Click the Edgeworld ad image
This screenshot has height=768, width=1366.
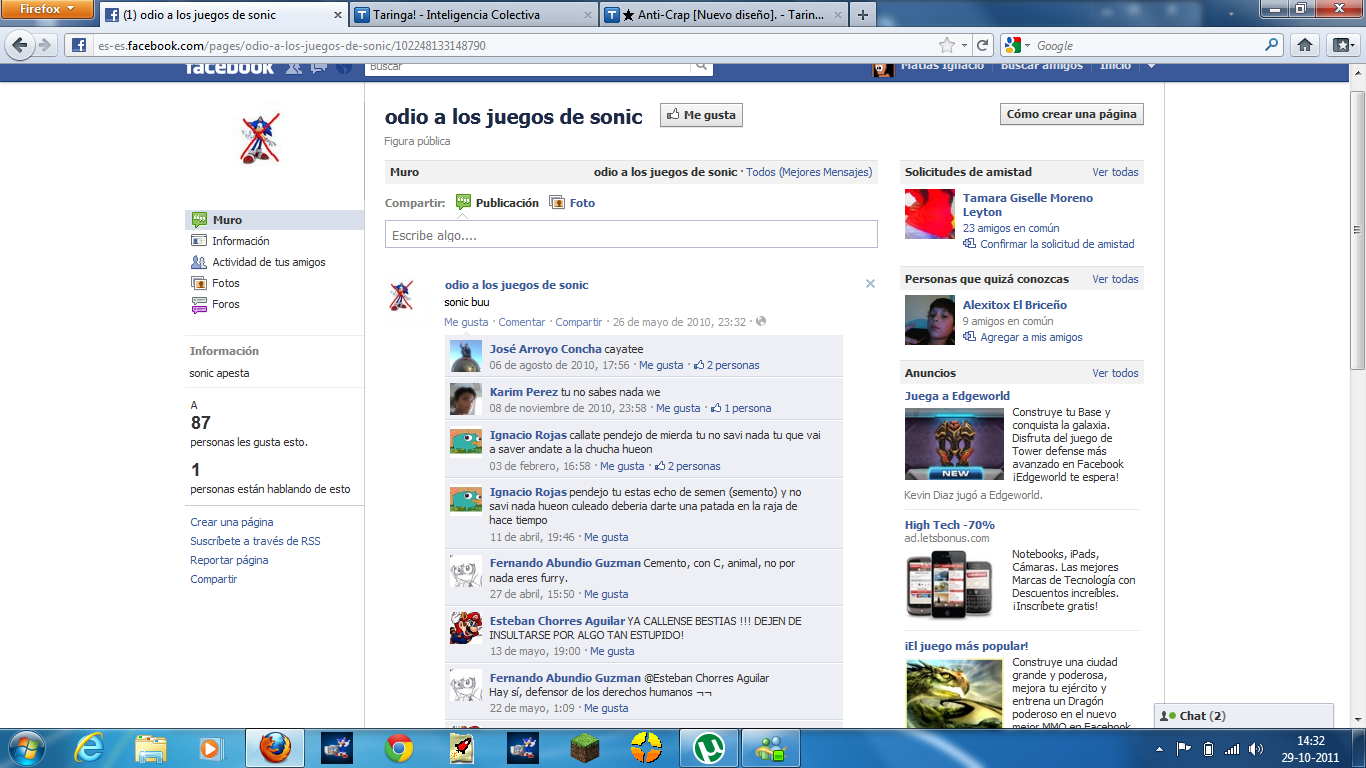(954, 444)
